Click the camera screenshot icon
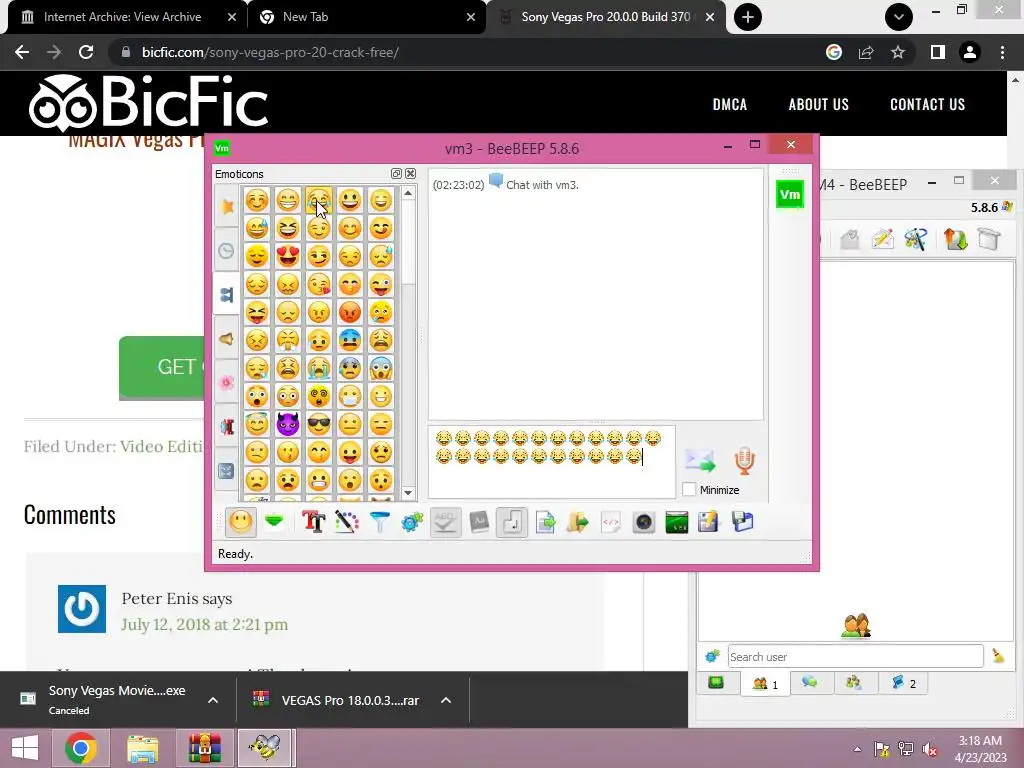The width and height of the screenshot is (1024, 768). coord(643,522)
